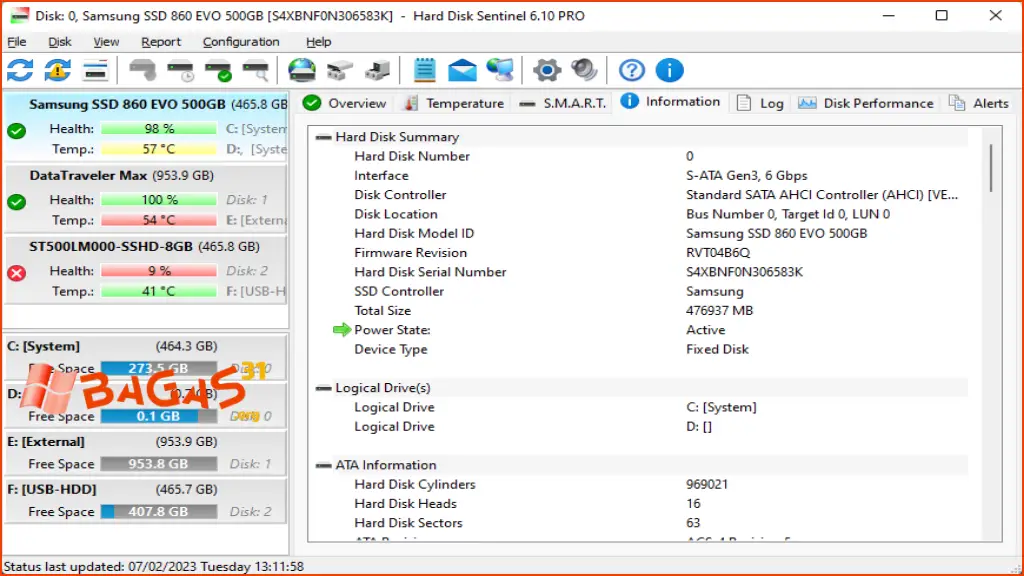Click the green health checkmark for DataTraveler Max
This screenshot has height=576, width=1024.
pos(17,202)
